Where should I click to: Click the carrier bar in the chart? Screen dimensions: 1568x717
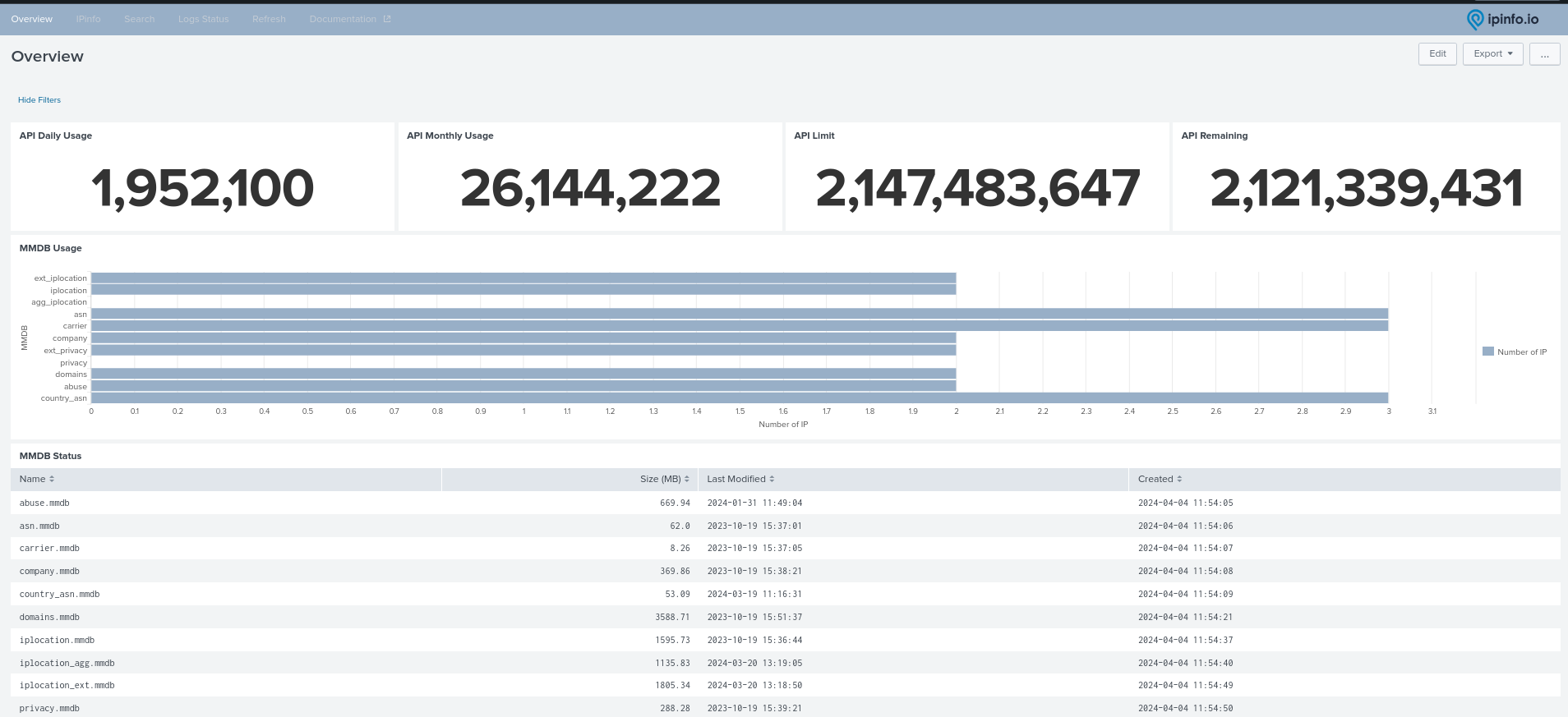(x=740, y=326)
